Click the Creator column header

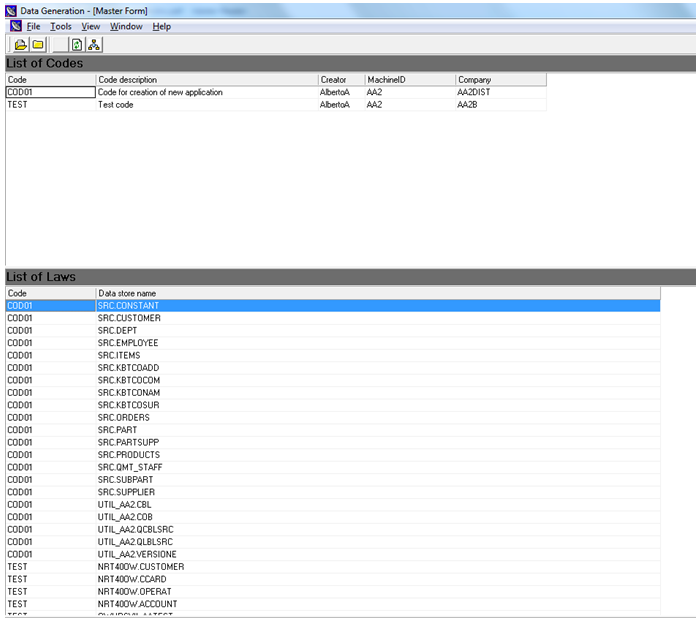click(x=340, y=80)
